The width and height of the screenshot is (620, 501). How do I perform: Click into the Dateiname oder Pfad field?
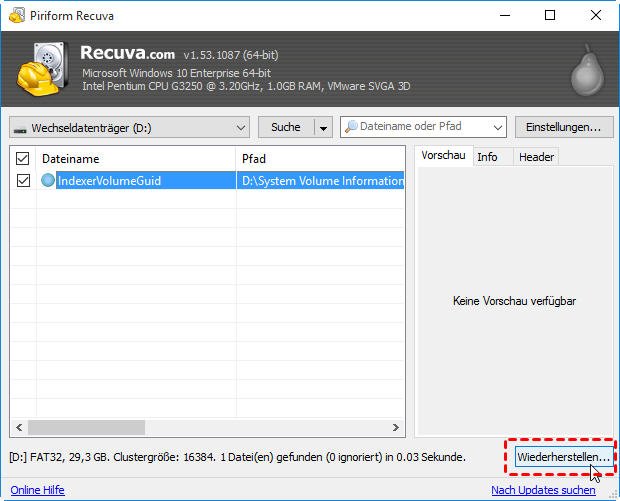coord(423,127)
